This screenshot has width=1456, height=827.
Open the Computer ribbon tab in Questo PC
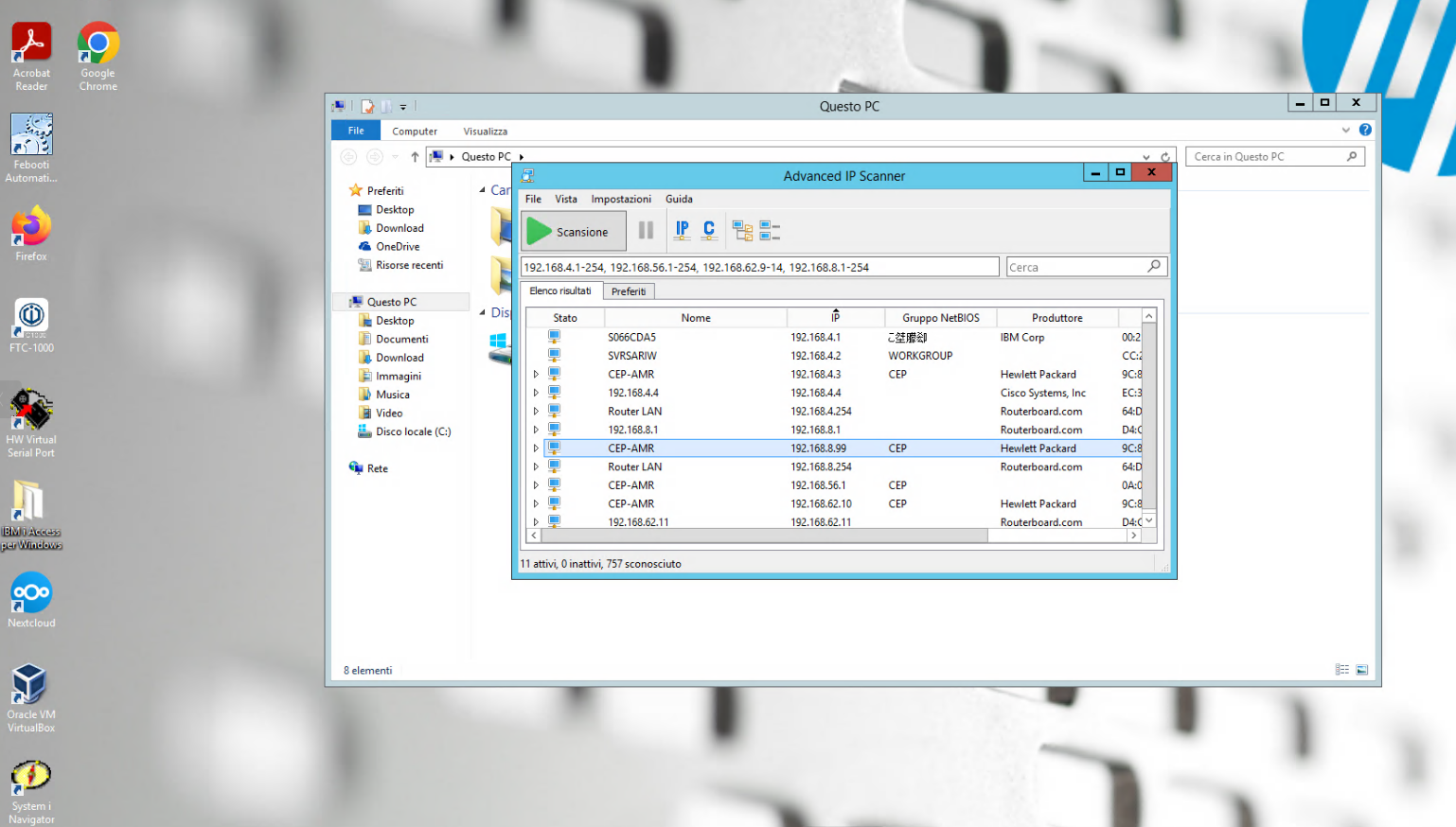click(415, 132)
